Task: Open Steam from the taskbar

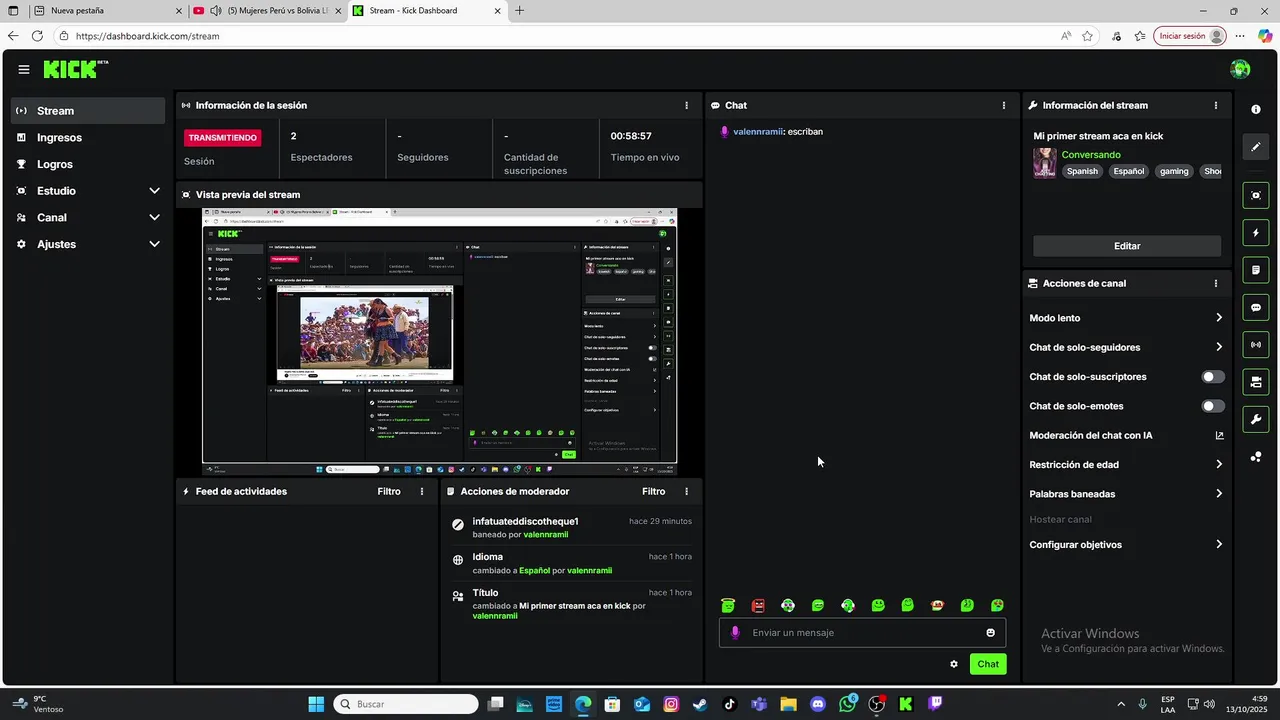Action: (x=700, y=704)
